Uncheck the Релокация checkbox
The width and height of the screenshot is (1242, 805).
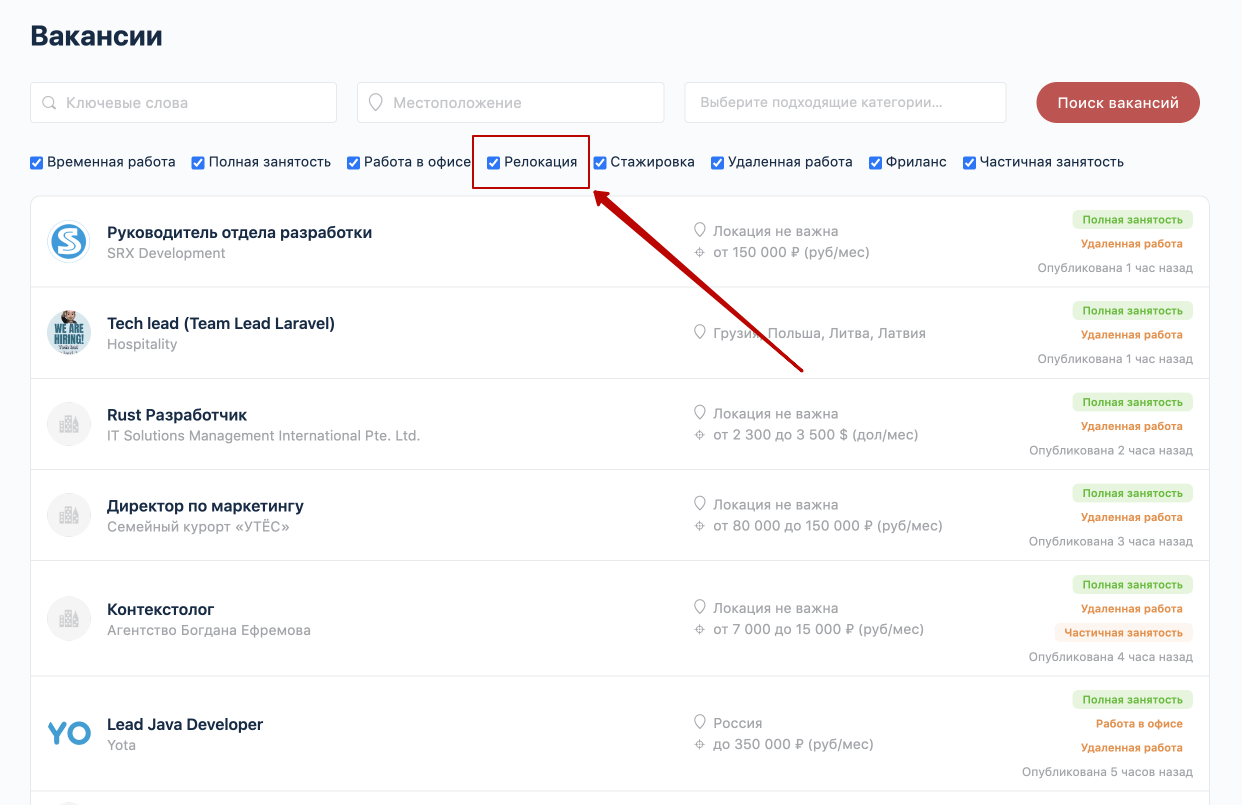[x=494, y=163]
